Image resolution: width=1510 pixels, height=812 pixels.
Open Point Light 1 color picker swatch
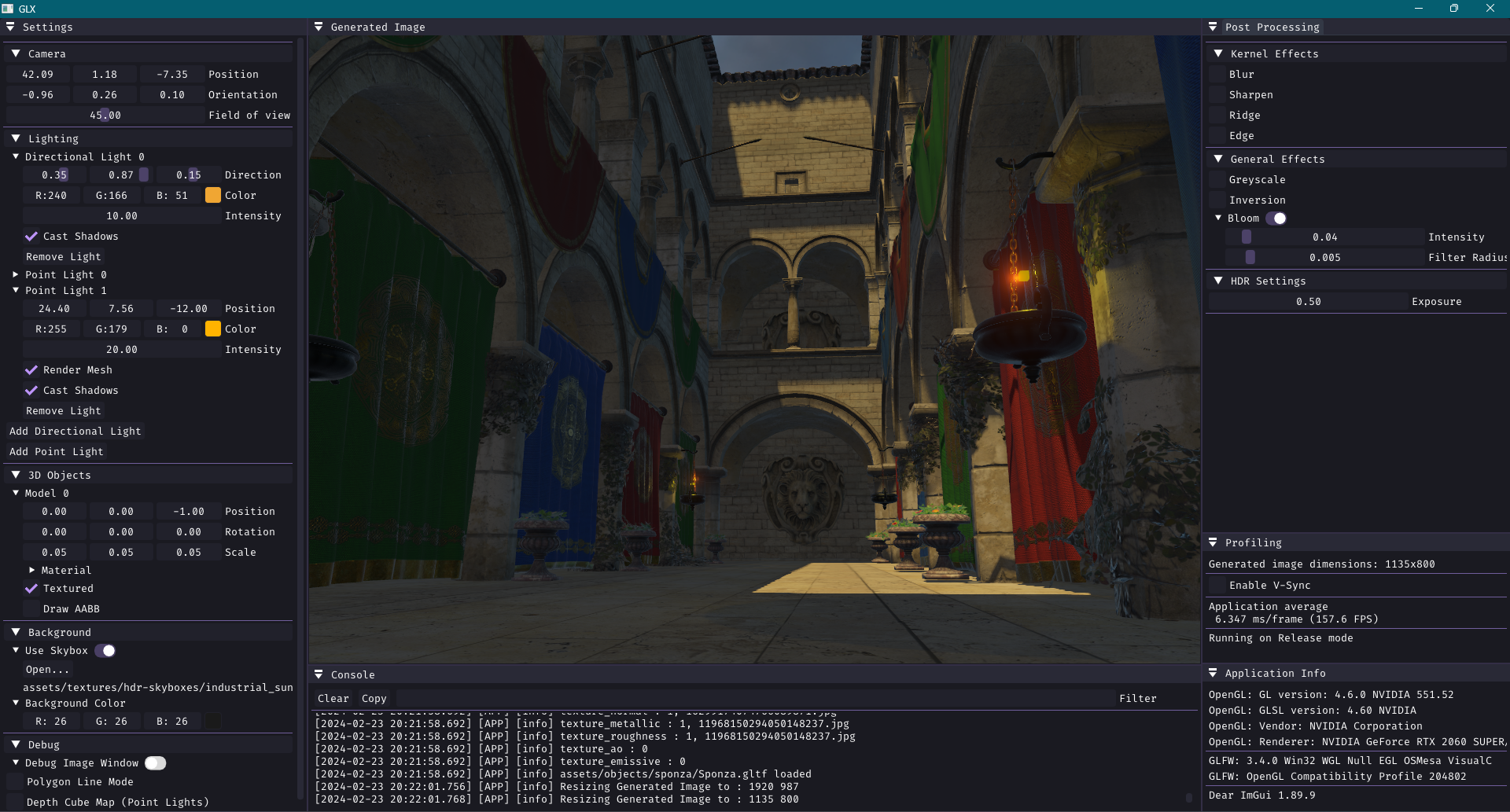point(213,329)
